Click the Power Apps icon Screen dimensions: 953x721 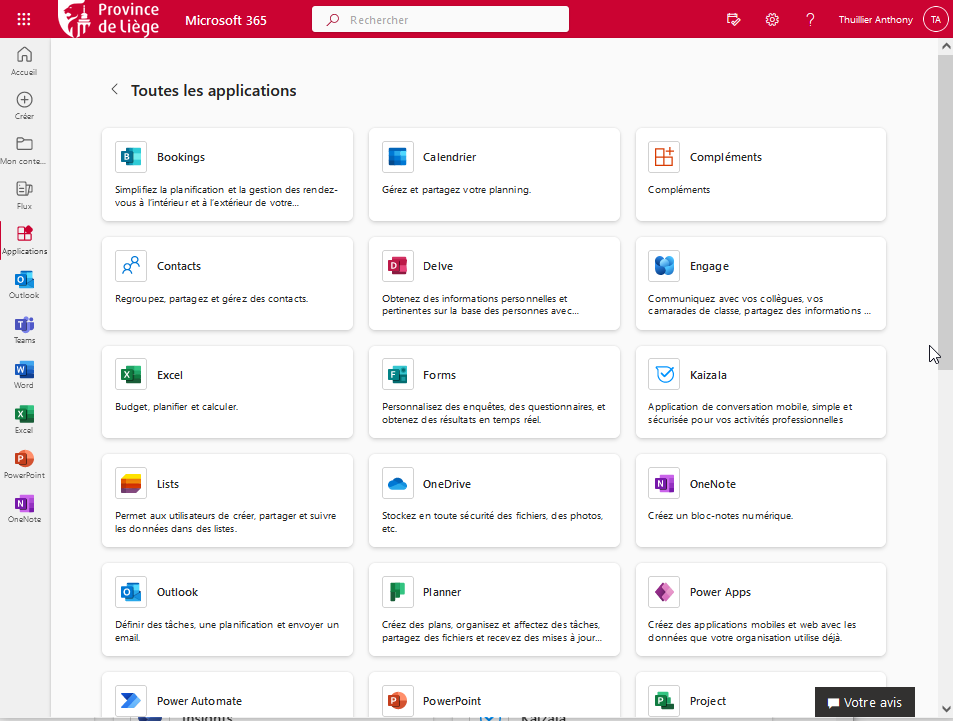[x=664, y=592]
